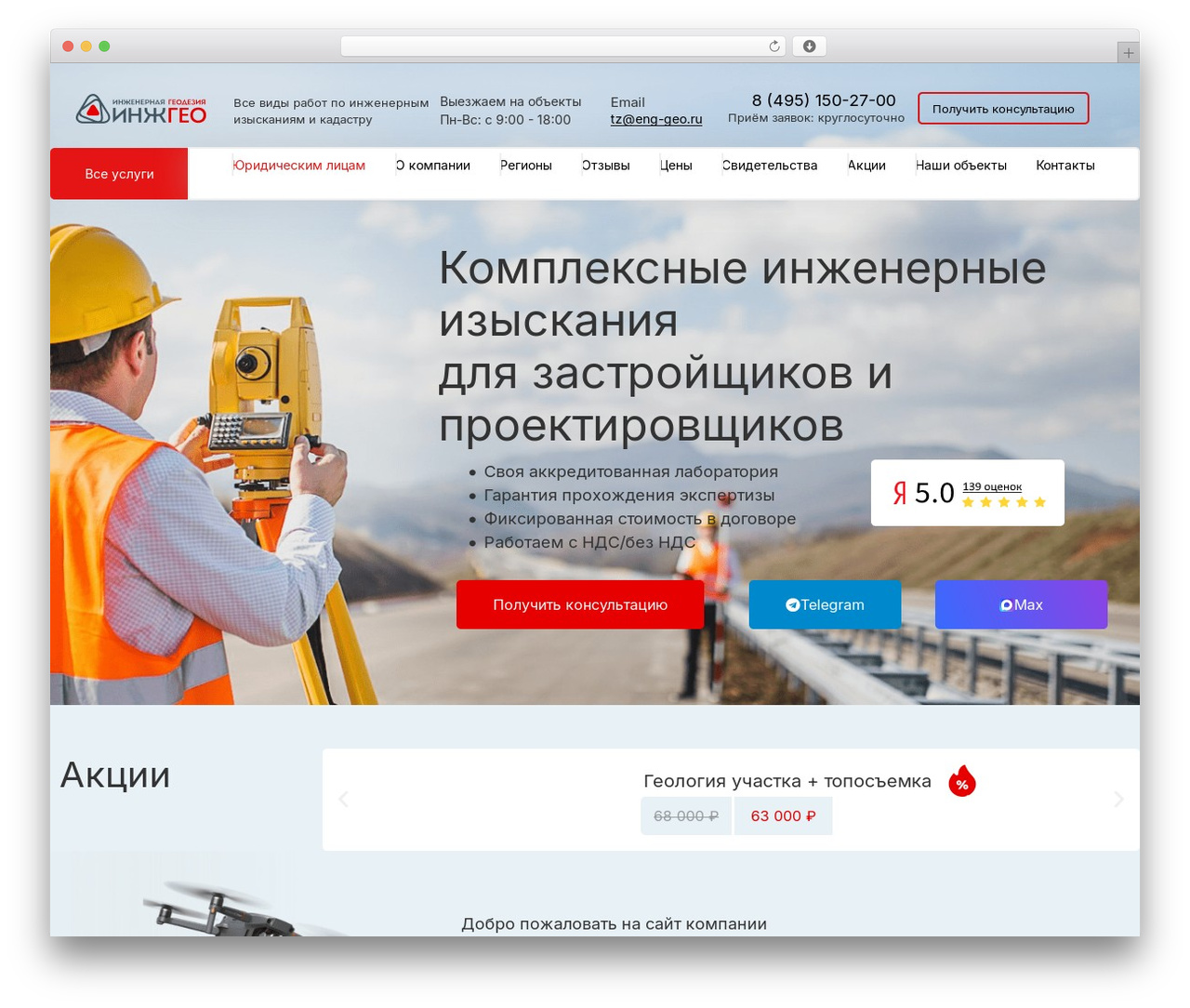Add a new browser tab

pos(1128,53)
